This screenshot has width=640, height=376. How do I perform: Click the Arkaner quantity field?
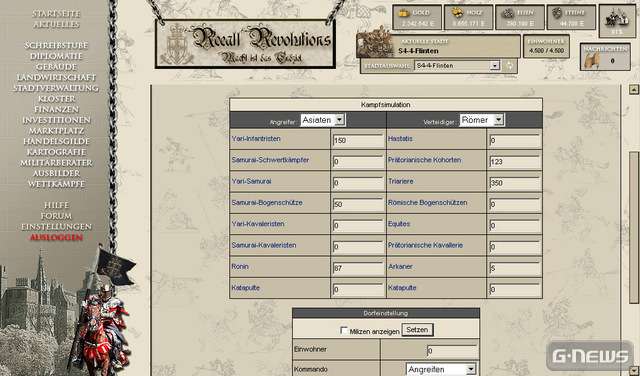pos(515,268)
